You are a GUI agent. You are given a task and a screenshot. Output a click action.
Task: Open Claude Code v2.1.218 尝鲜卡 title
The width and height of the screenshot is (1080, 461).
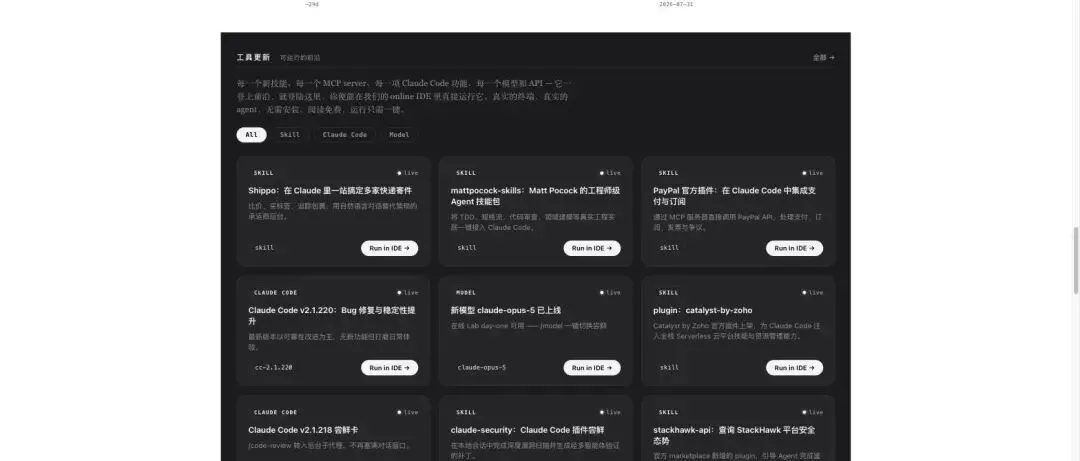(x=303, y=430)
